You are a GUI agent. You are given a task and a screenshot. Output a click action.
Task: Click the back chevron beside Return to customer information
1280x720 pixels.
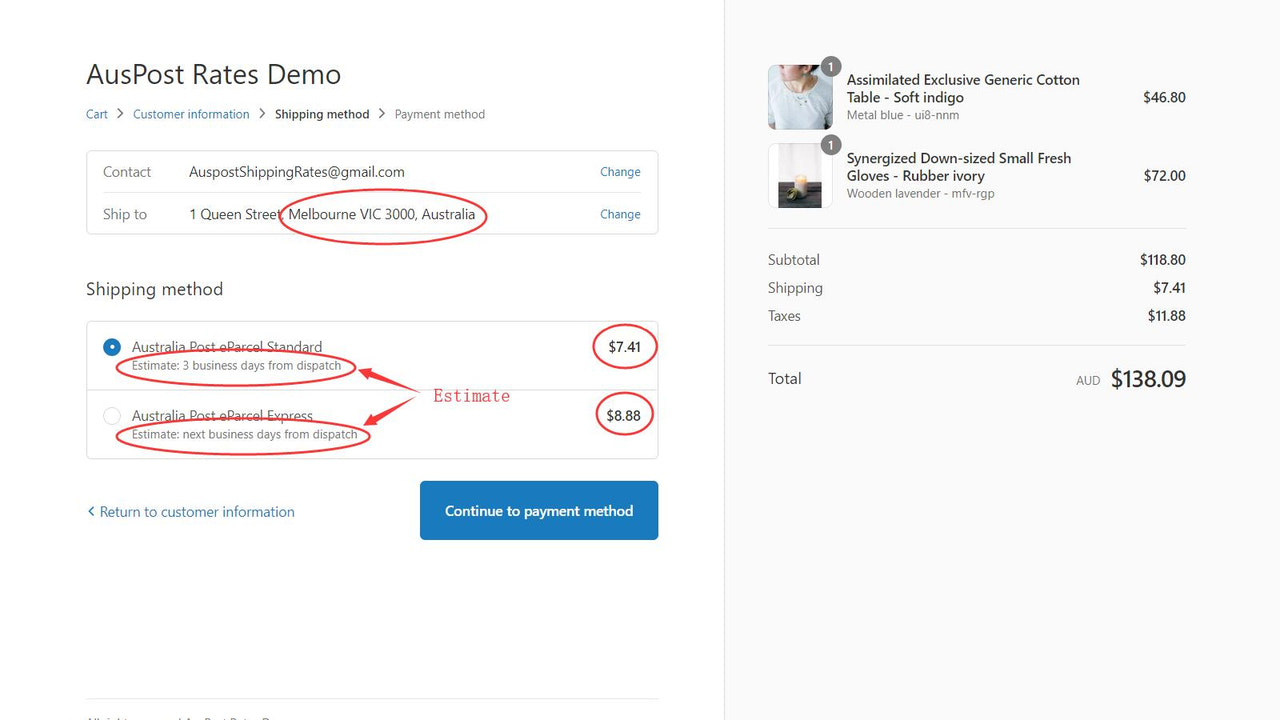tap(91, 511)
